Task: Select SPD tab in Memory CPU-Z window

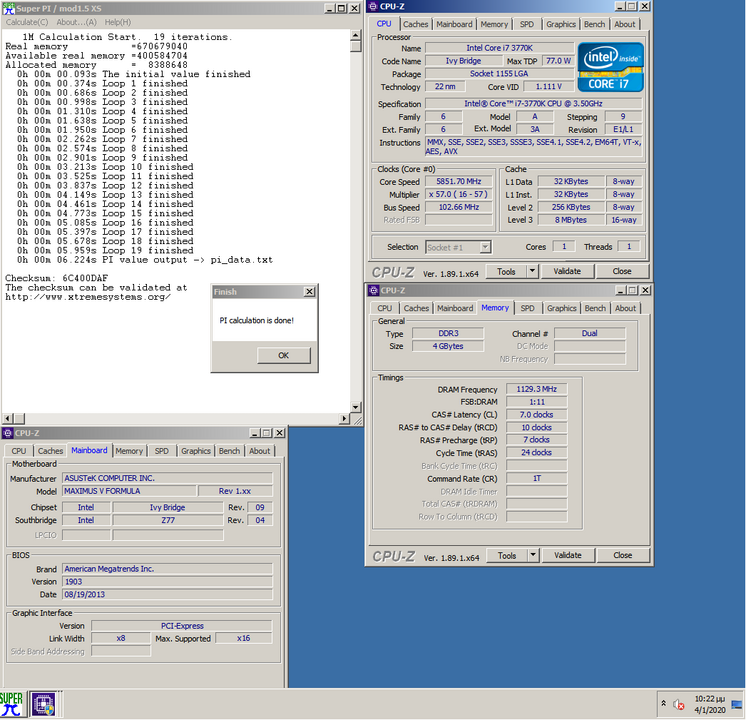Action: point(527,308)
